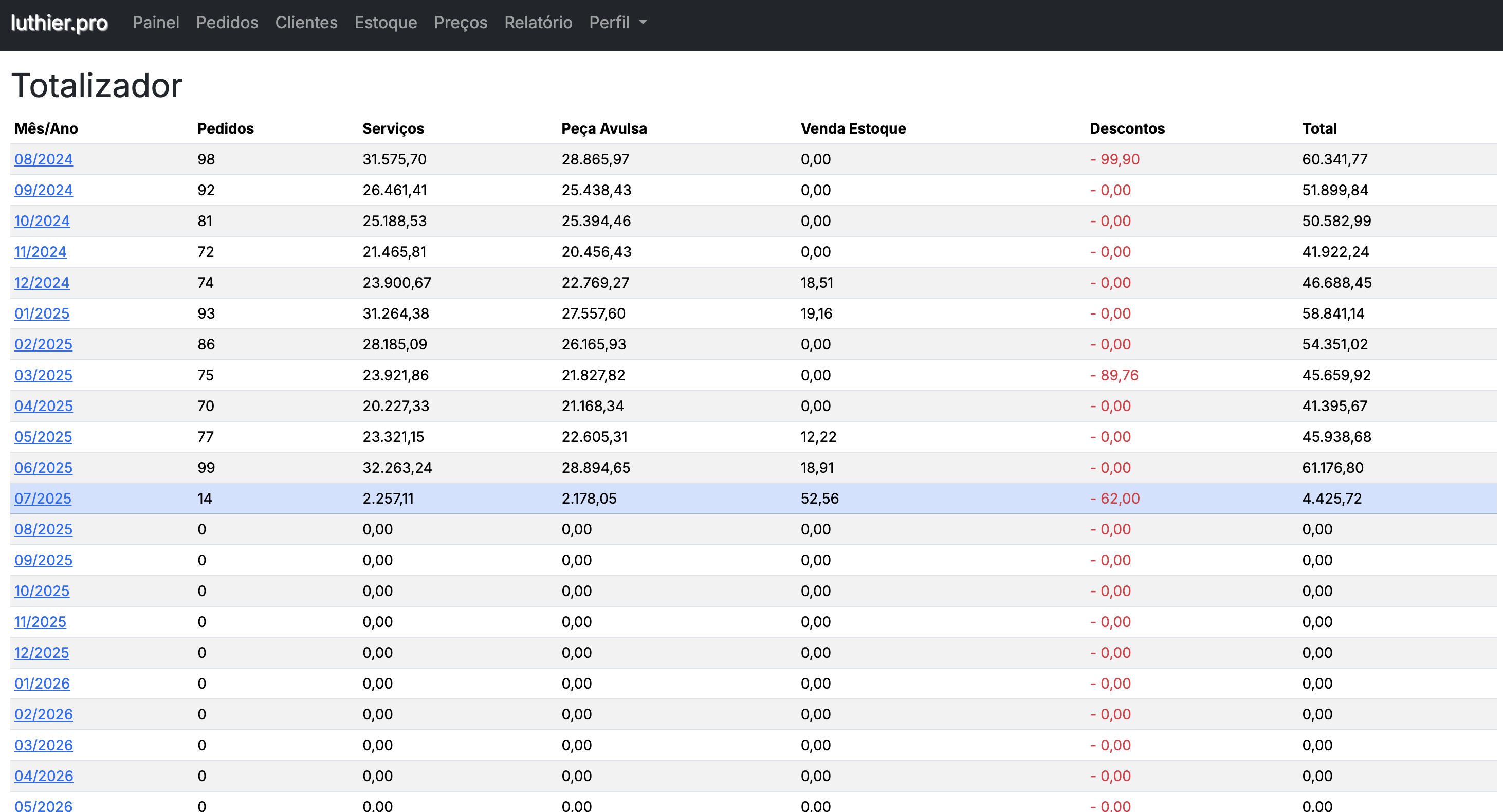Open the 01/2025 month link
1503x812 pixels.
[x=42, y=314]
